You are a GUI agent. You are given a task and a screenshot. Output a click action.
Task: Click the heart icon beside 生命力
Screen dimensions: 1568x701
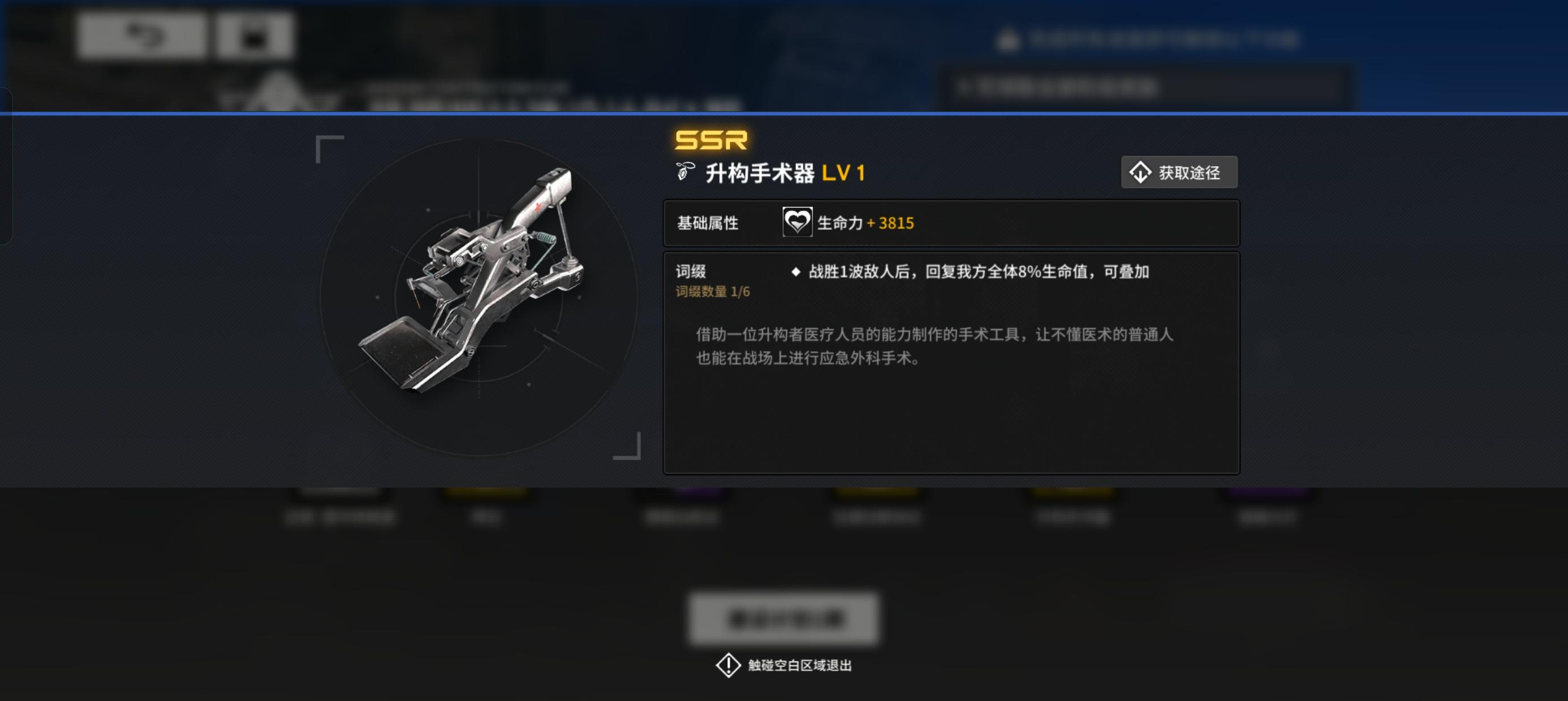[797, 222]
